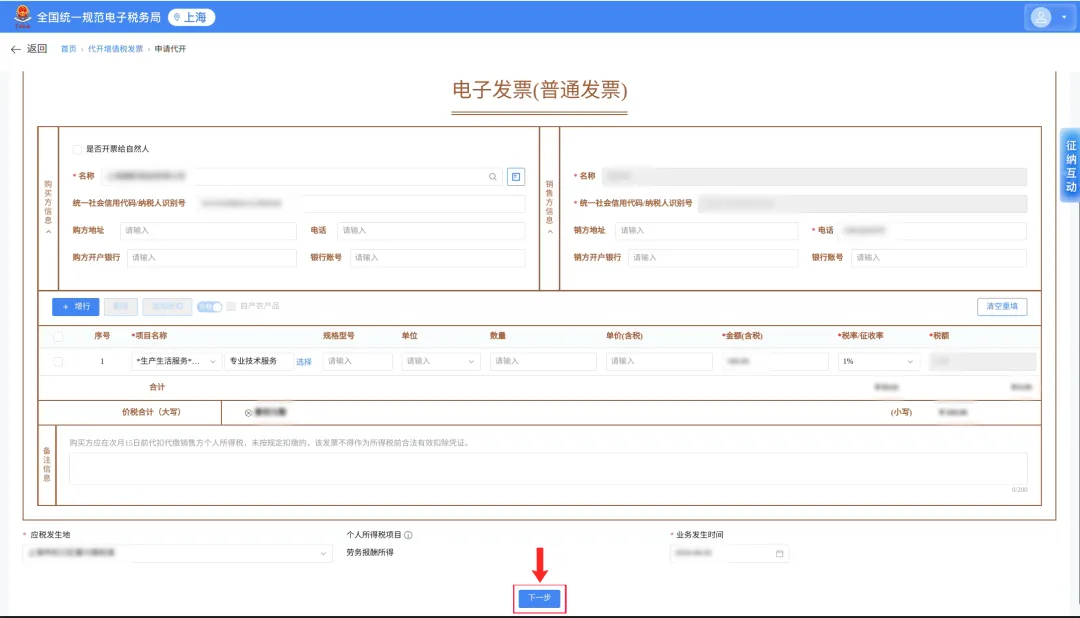Screen dimensions: 1080x618
Task: Click the seller 电话 input field
Action: [x=933, y=230]
